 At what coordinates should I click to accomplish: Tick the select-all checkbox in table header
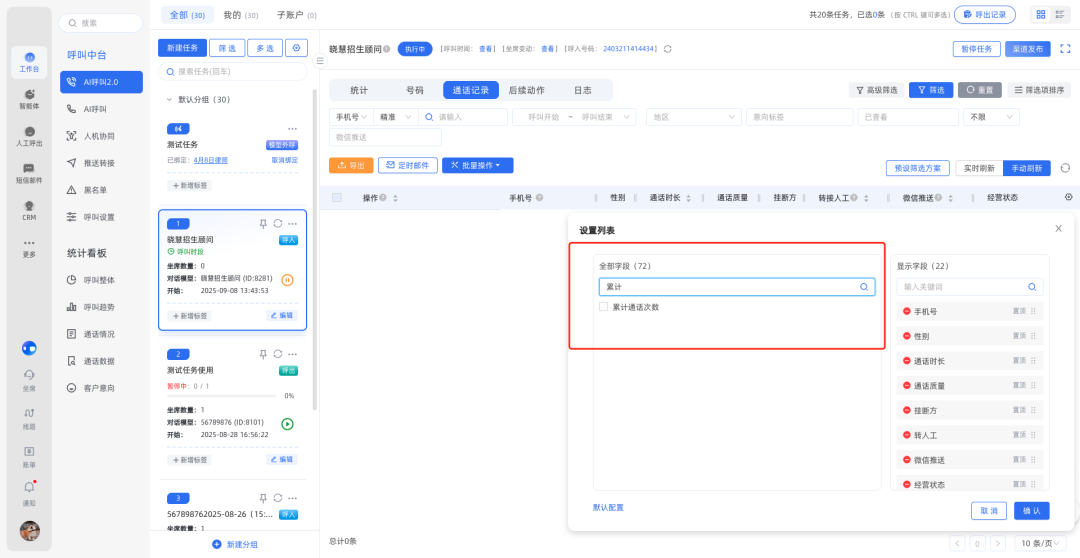[x=337, y=198]
